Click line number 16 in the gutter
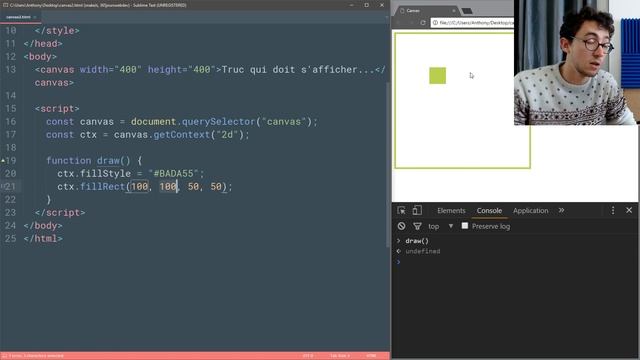Screen dimensions: 640x360 (11, 122)
